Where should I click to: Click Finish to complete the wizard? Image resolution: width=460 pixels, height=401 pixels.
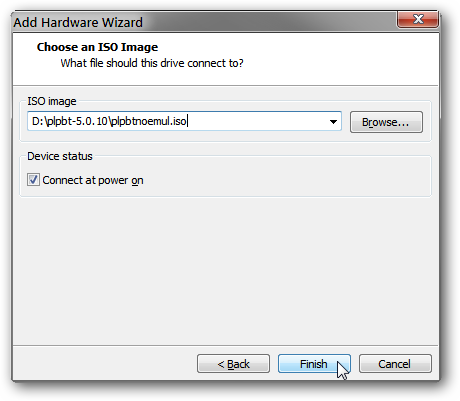314,364
